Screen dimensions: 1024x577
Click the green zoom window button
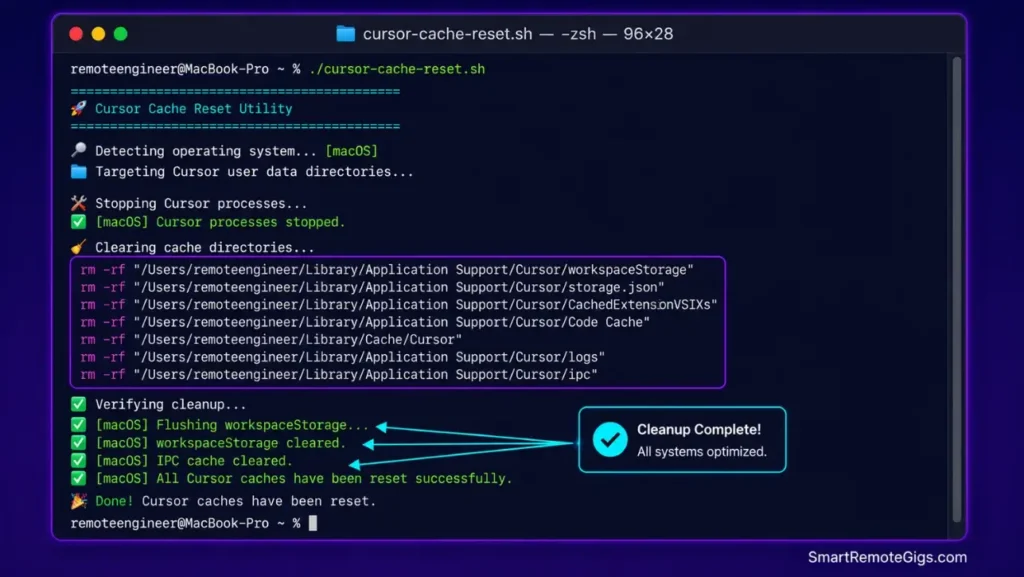pos(120,34)
